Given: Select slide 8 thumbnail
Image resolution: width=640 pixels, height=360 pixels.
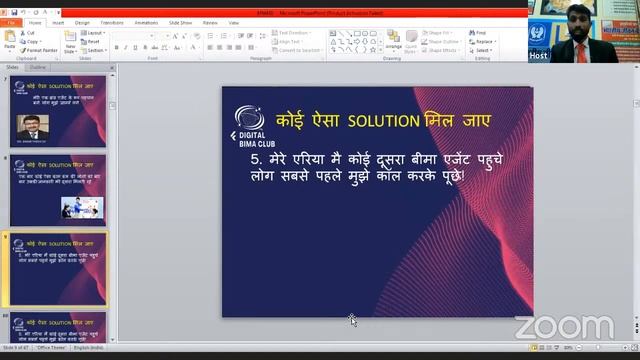Looking at the screenshot, I should (x=58, y=191).
